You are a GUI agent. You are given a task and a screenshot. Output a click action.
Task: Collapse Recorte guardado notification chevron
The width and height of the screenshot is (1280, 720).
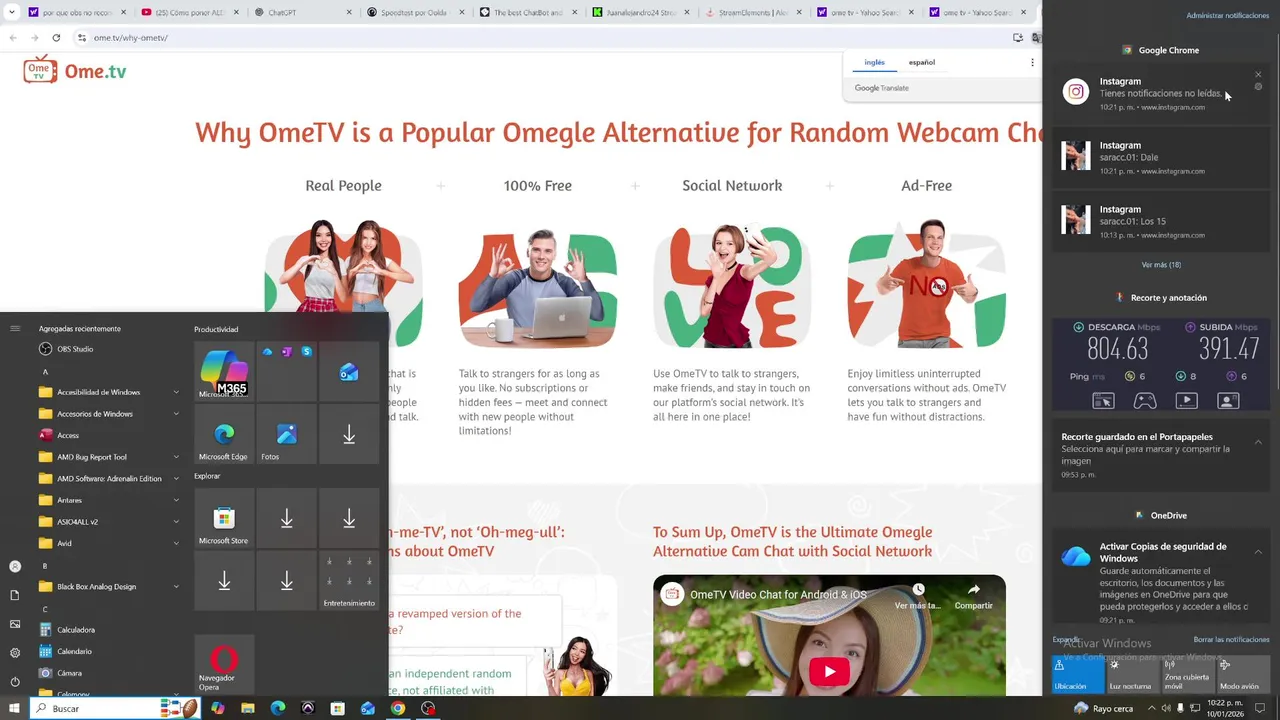click(1258, 442)
